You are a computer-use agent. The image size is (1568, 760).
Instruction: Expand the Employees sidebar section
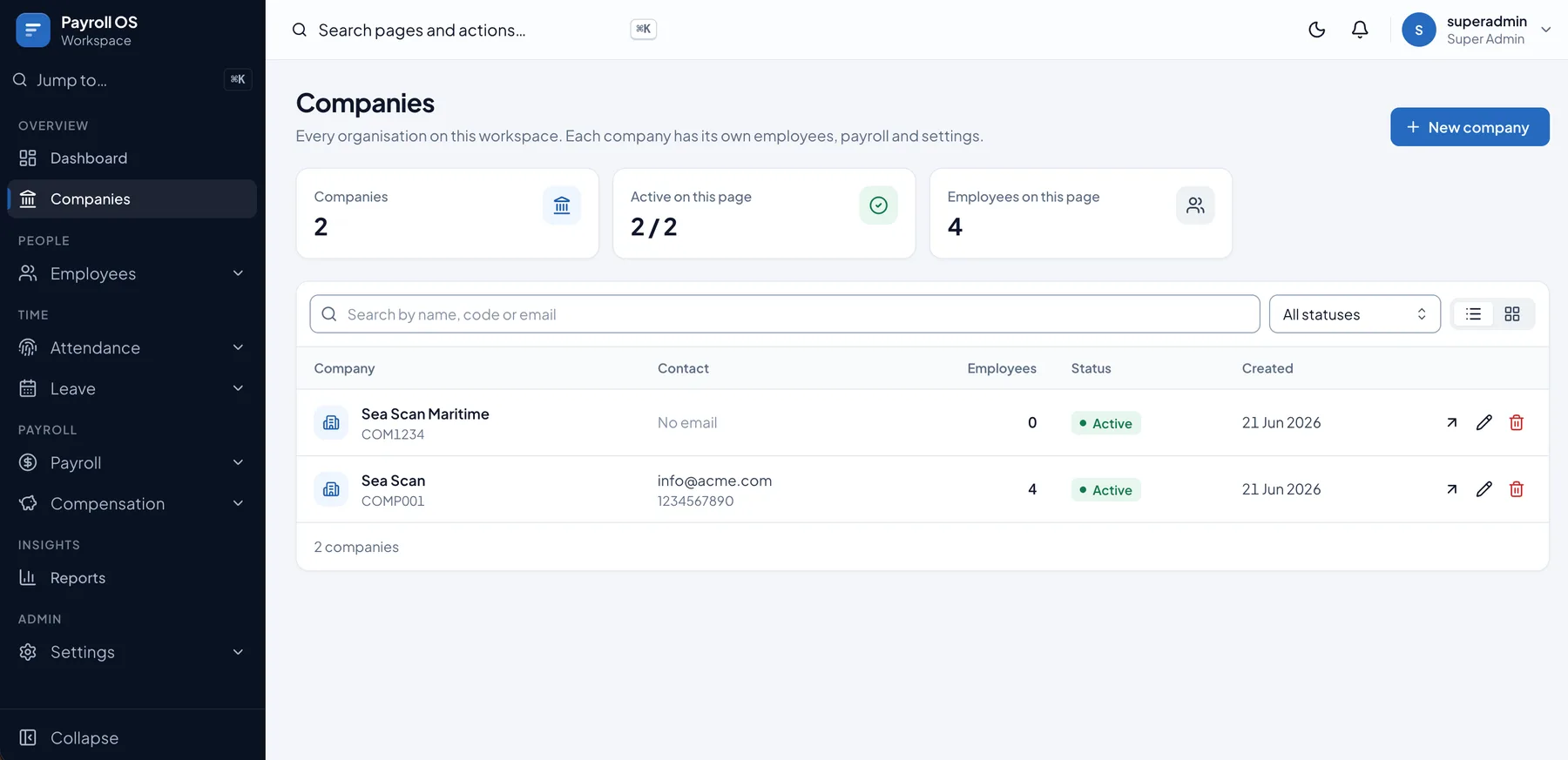[x=132, y=273]
